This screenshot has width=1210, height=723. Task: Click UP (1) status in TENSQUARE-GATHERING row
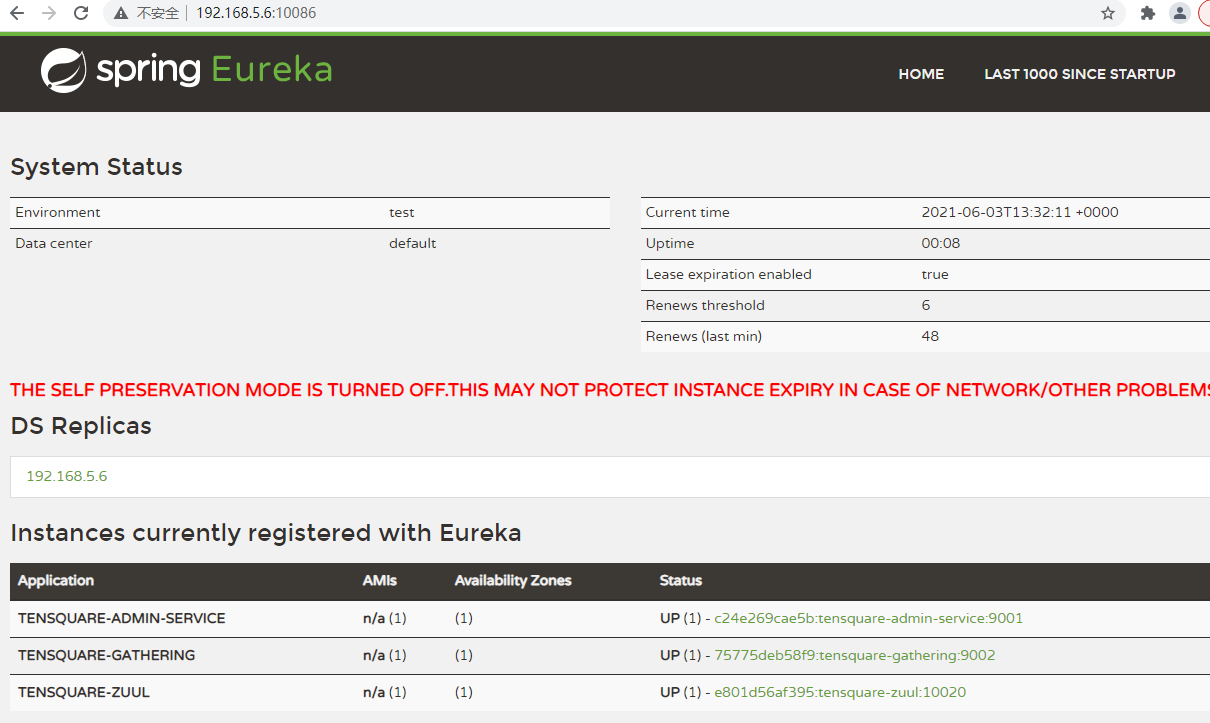pos(681,655)
